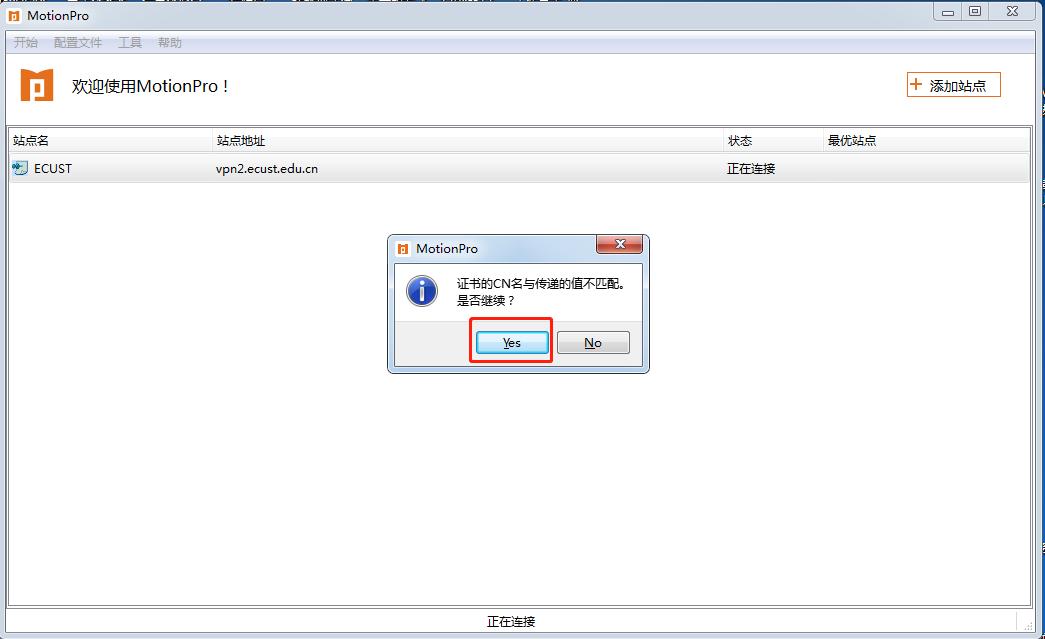Click the orange MotionPro logo
The height and width of the screenshot is (639, 1045).
point(37,85)
